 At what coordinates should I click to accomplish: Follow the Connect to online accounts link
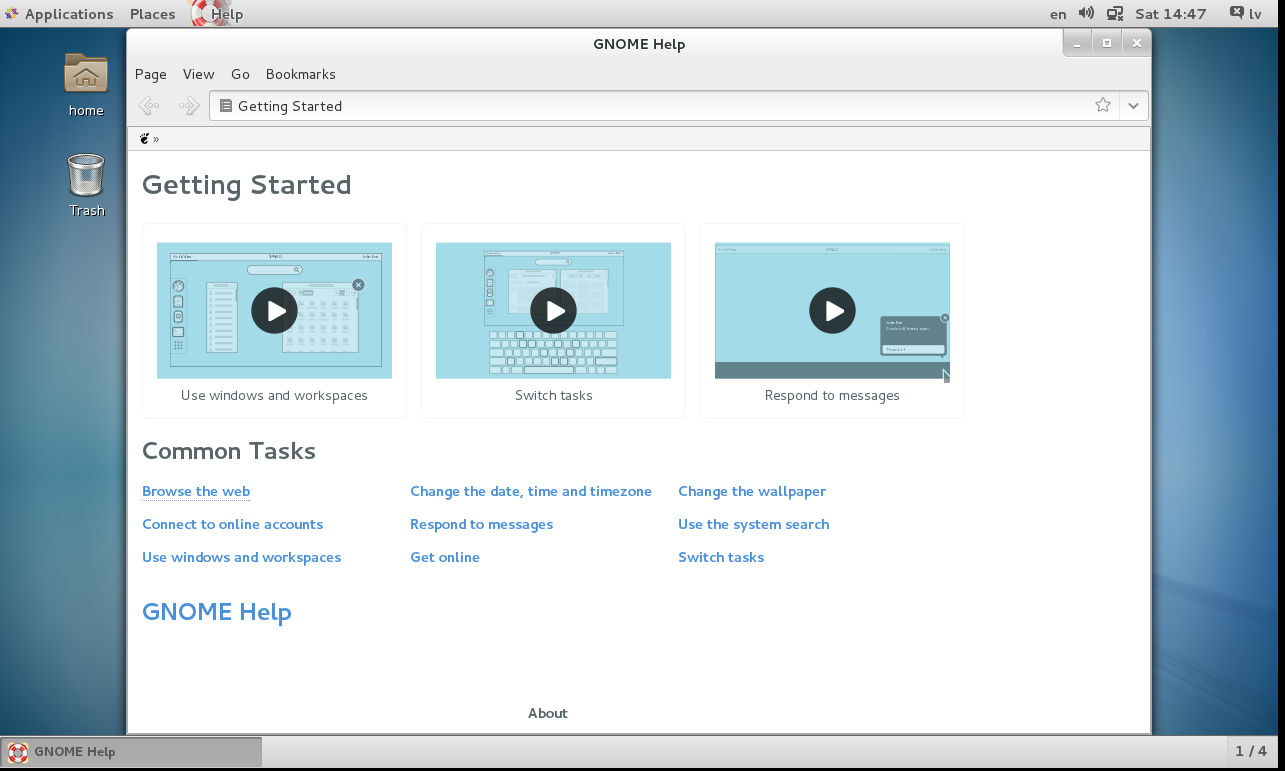pyautogui.click(x=232, y=524)
